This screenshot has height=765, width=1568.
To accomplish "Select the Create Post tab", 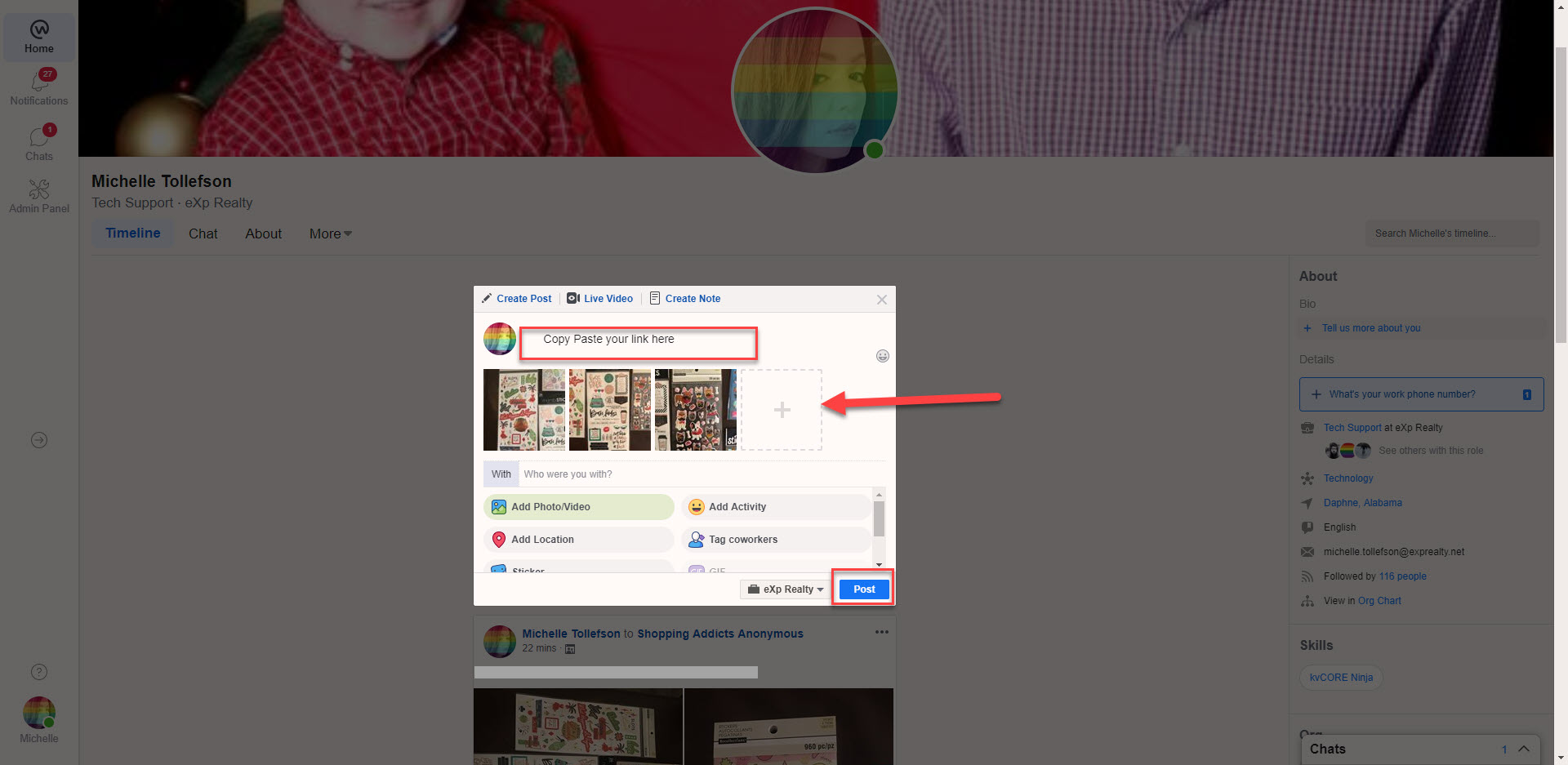I will [x=517, y=299].
